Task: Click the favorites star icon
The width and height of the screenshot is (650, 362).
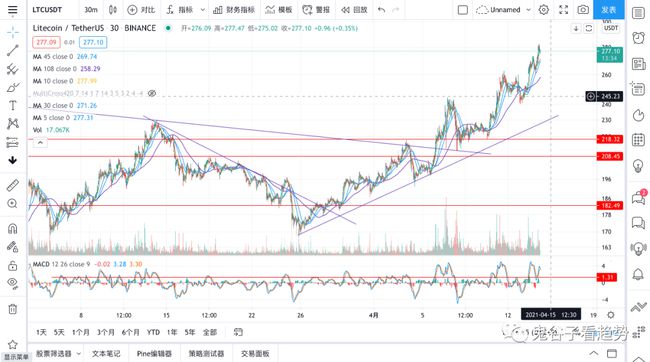Action: [12, 345]
